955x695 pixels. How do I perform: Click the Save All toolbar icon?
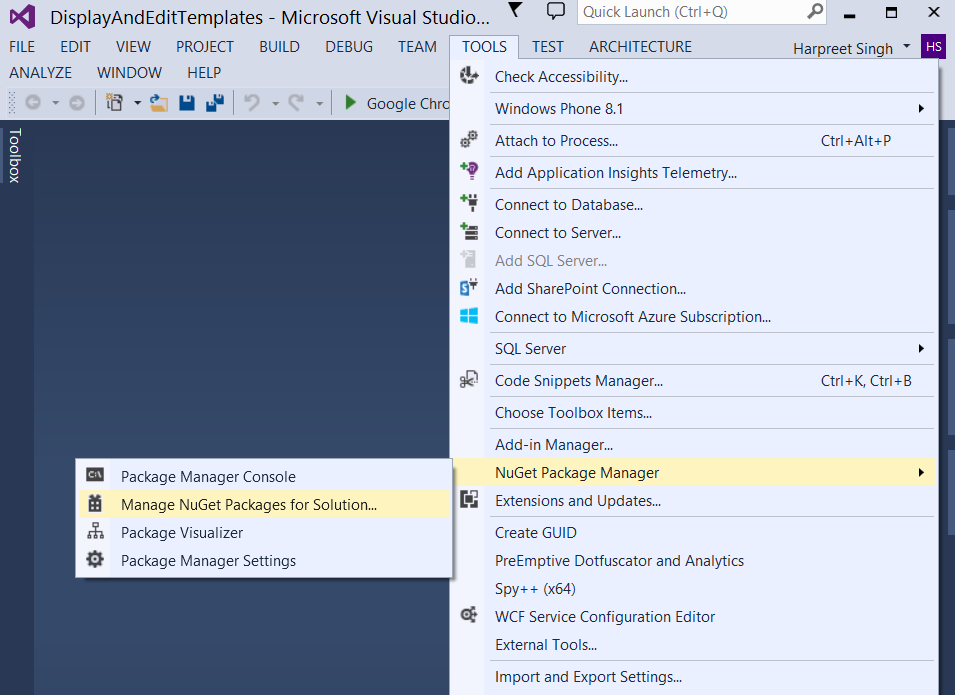(214, 103)
